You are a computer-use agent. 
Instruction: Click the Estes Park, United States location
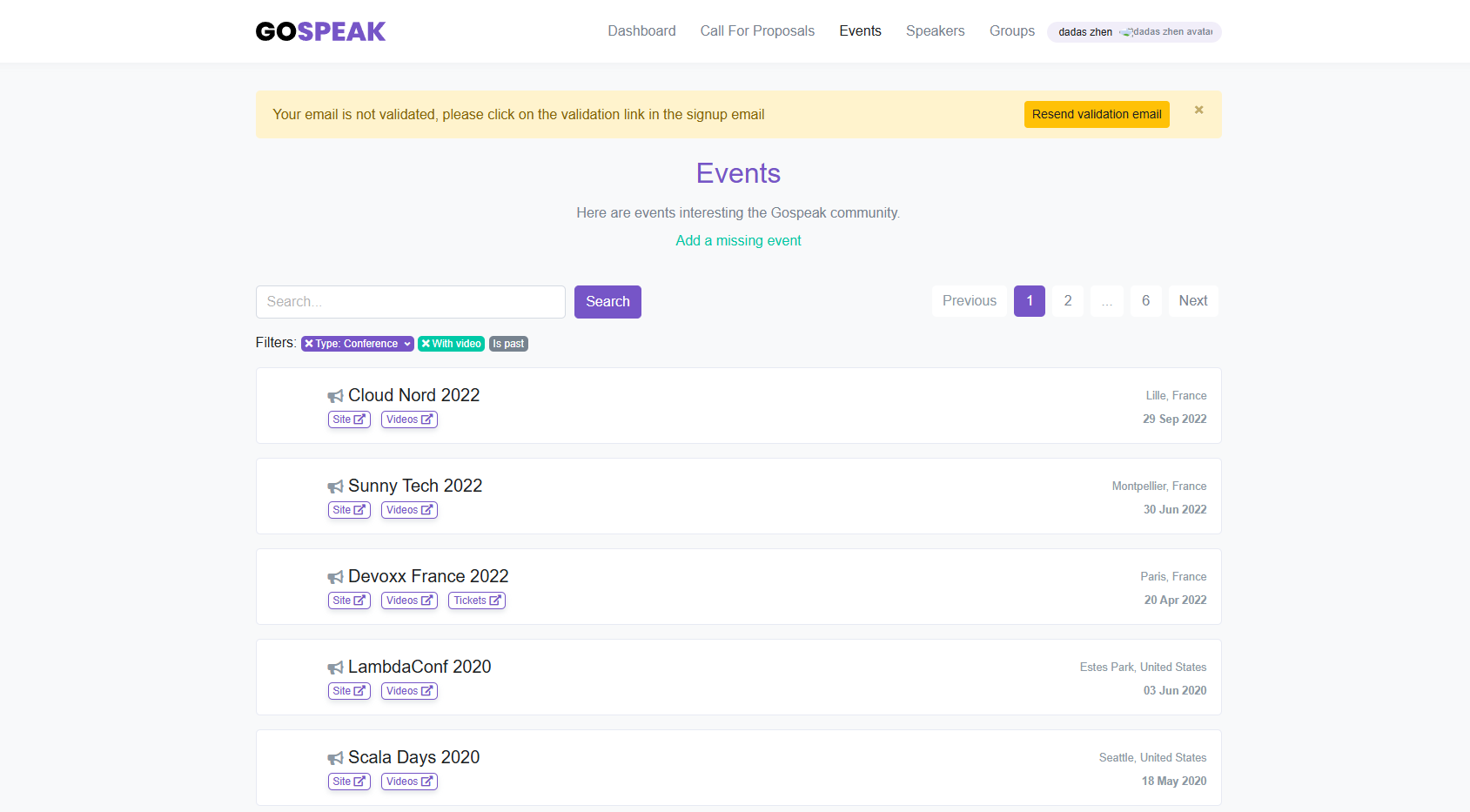click(1144, 668)
